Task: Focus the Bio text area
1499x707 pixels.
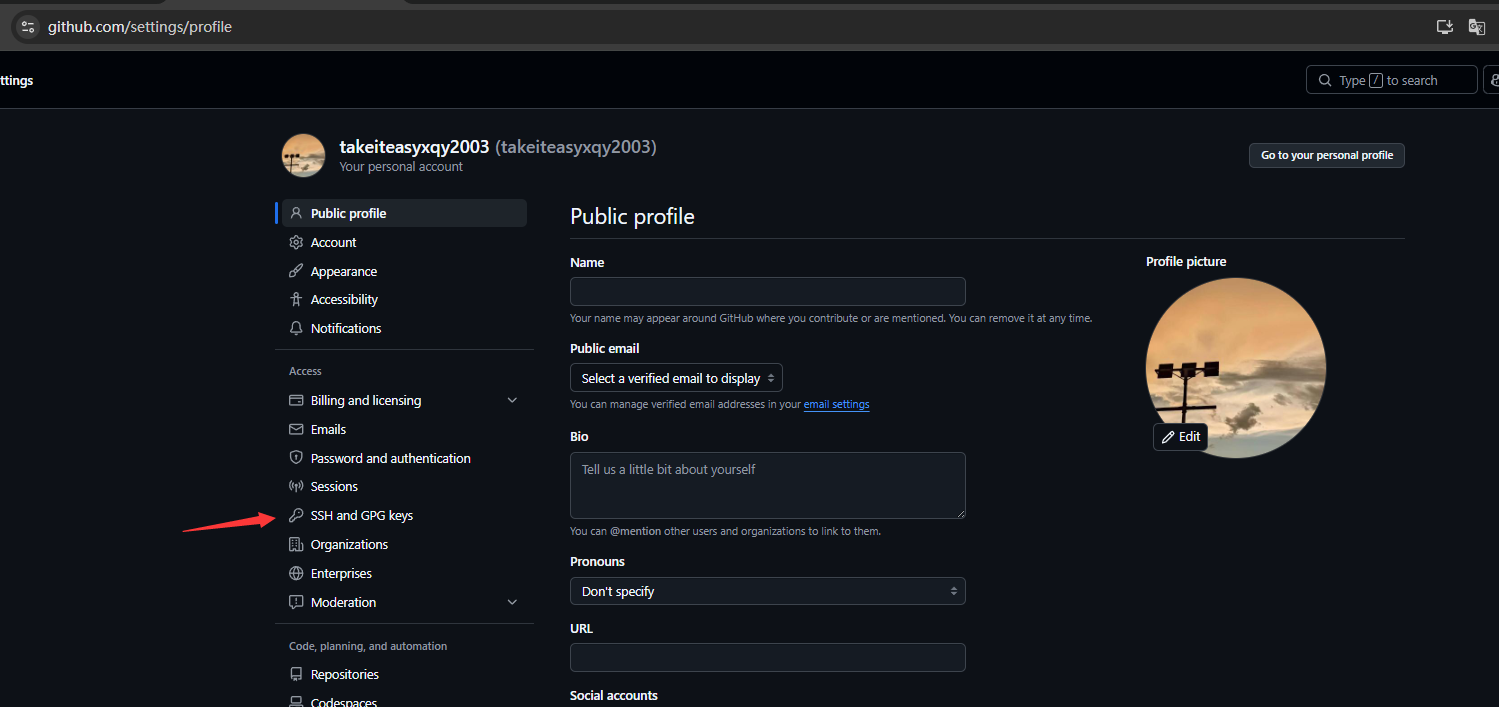Action: [768, 485]
